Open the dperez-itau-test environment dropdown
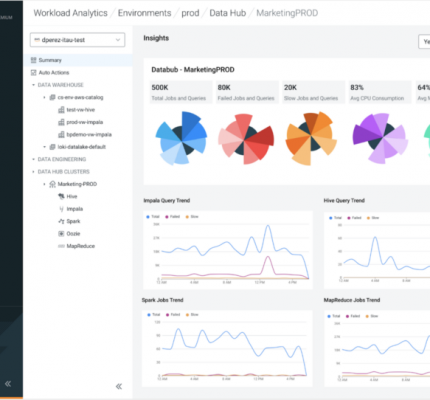The width and height of the screenshot is (430, 400). (x=77, y=40)
